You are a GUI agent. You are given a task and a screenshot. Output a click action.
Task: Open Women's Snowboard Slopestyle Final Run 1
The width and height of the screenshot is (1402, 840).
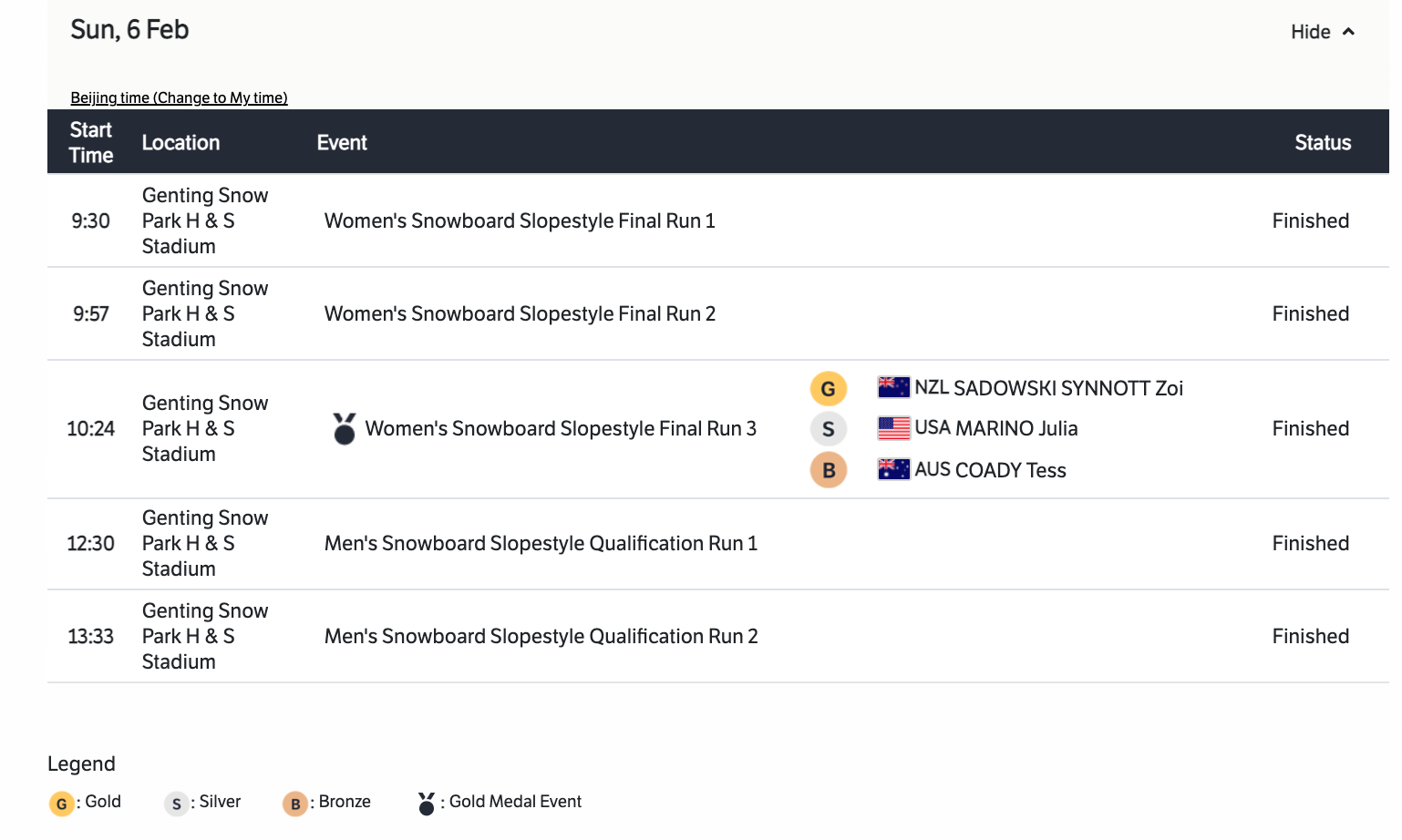[520, 220]
